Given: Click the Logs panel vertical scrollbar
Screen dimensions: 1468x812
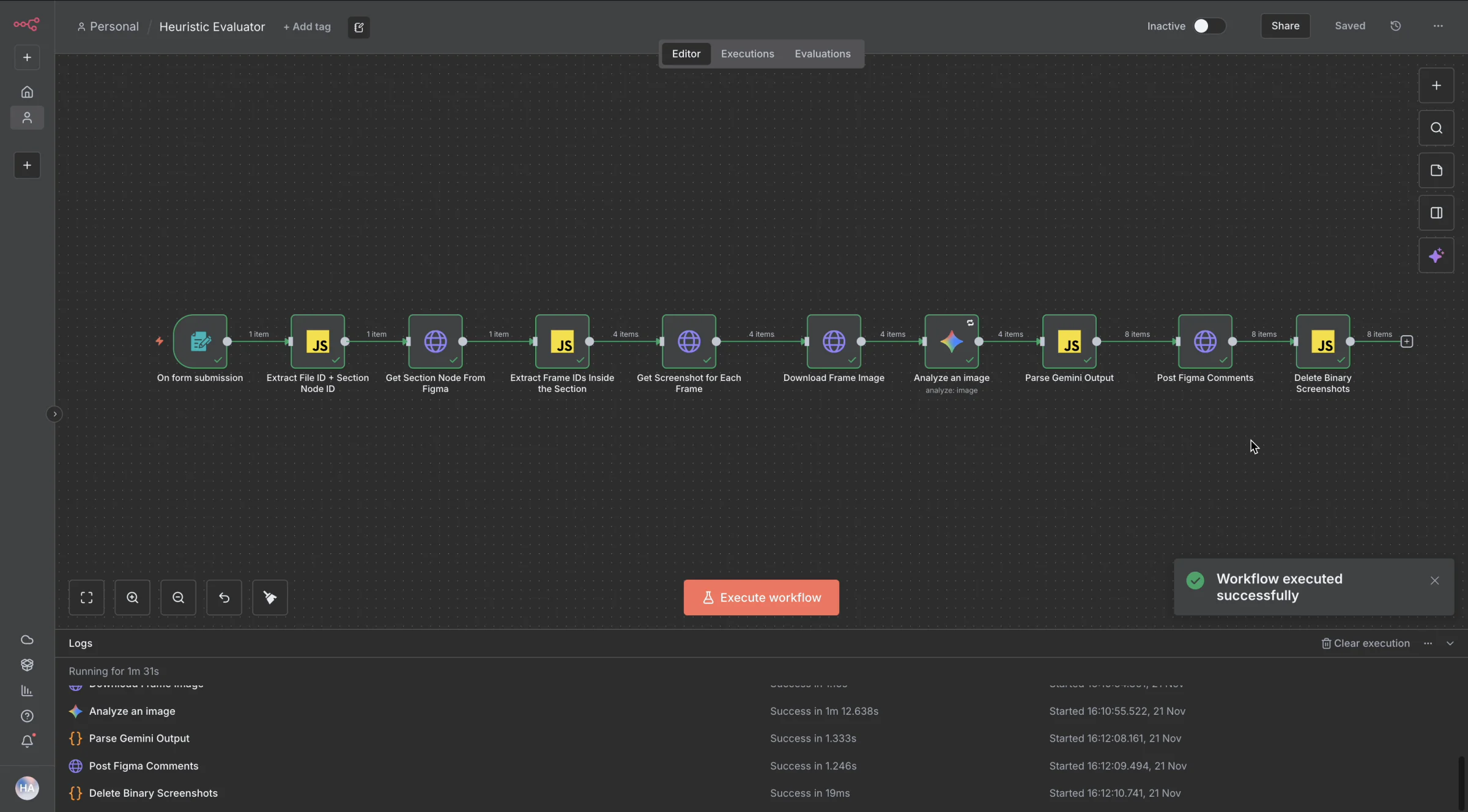Looking at the screenshot, I should tap(1461, 783).
